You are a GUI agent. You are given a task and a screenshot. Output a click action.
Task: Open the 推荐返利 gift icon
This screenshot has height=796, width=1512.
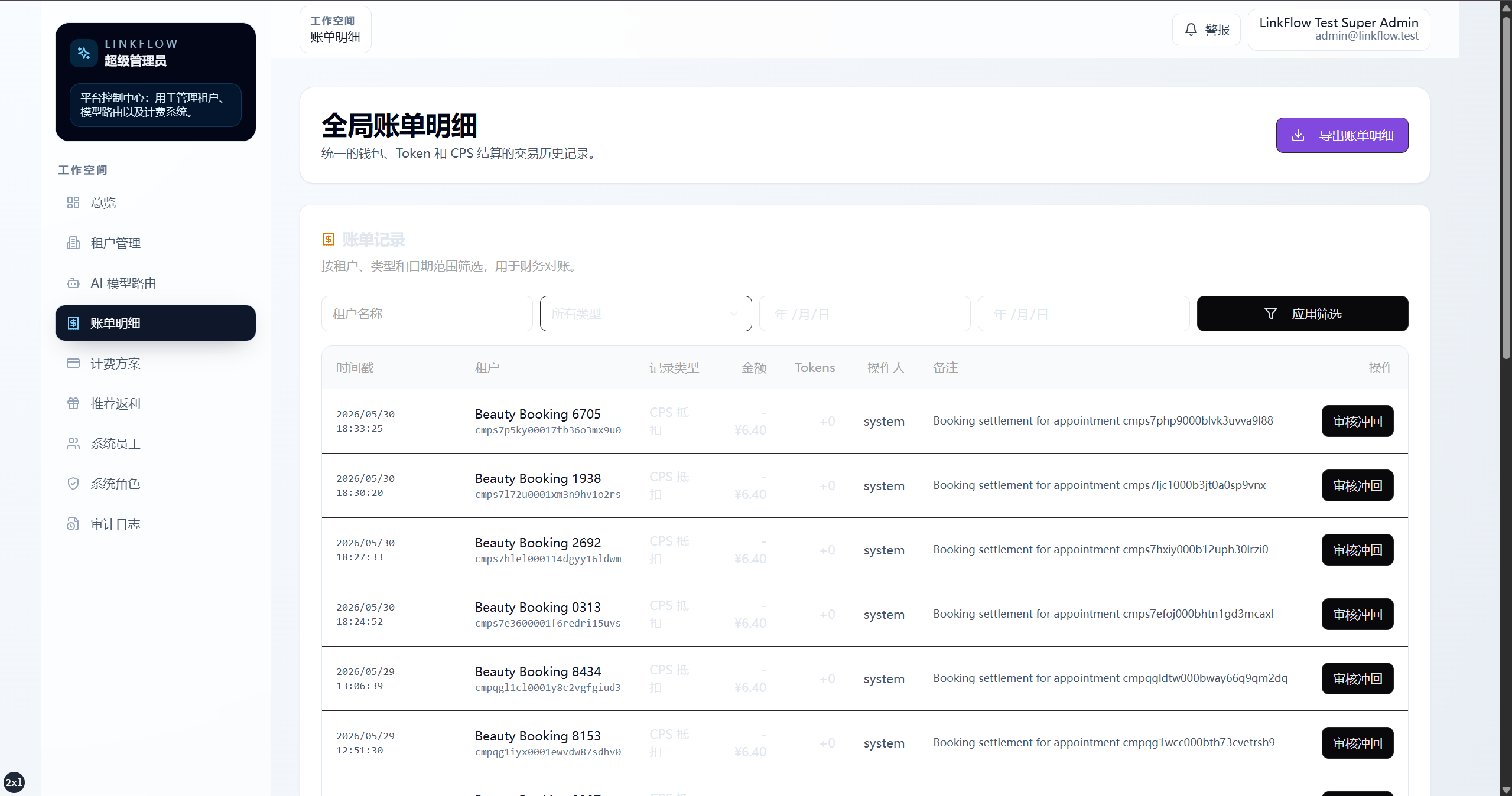73,403
